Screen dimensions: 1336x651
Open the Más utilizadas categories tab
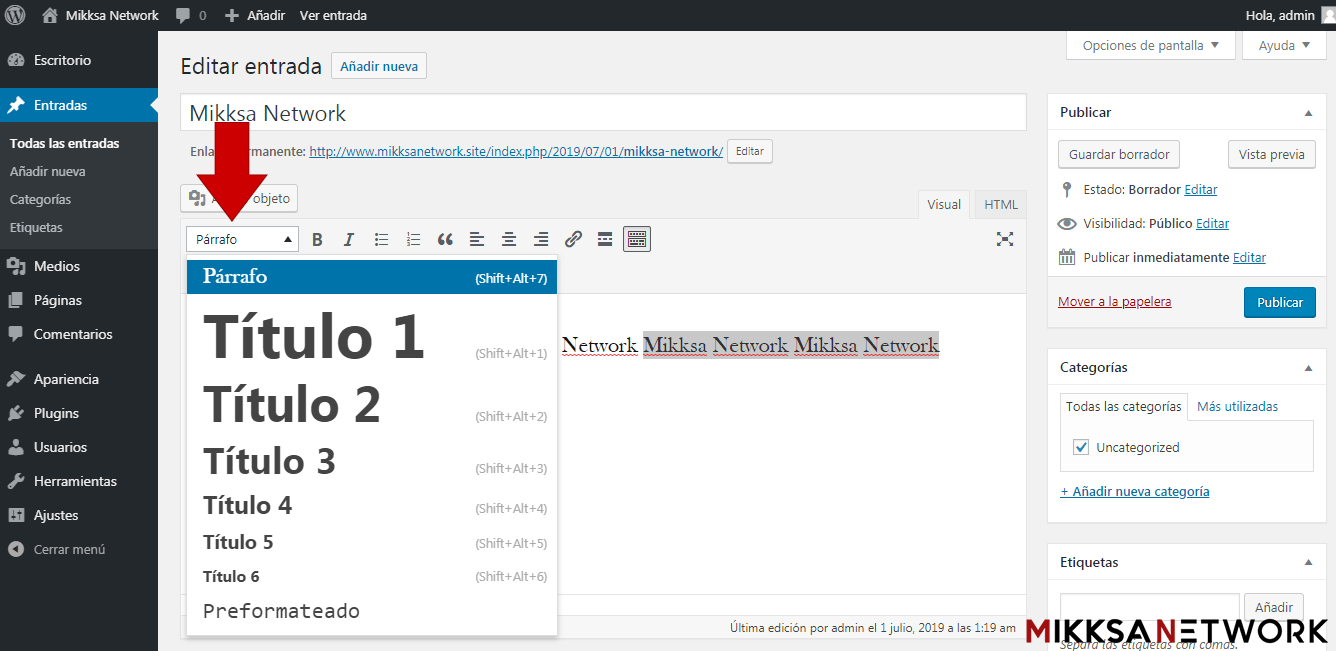[1237, 406]
